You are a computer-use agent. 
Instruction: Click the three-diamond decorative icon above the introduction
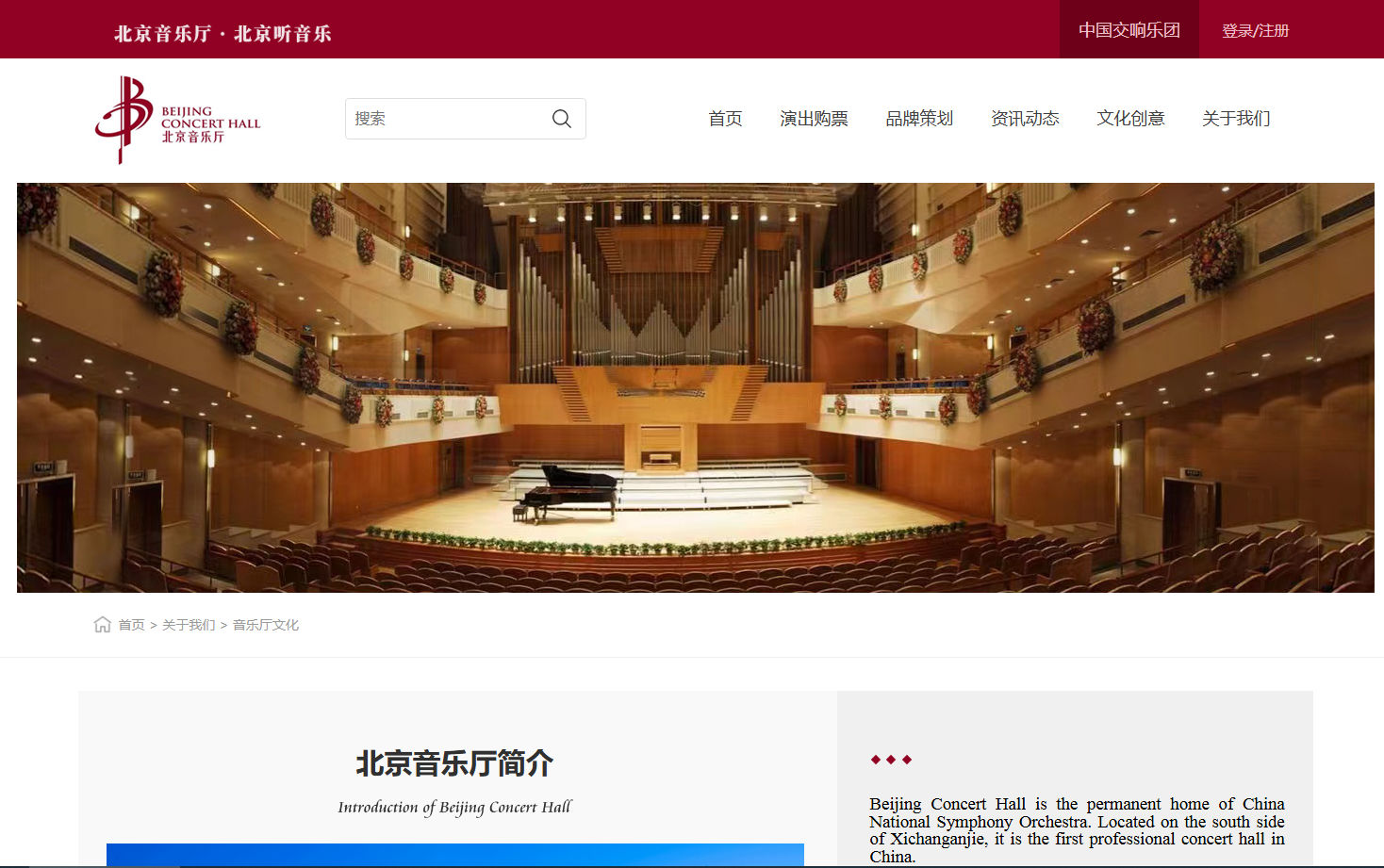[x=890, y=760]
